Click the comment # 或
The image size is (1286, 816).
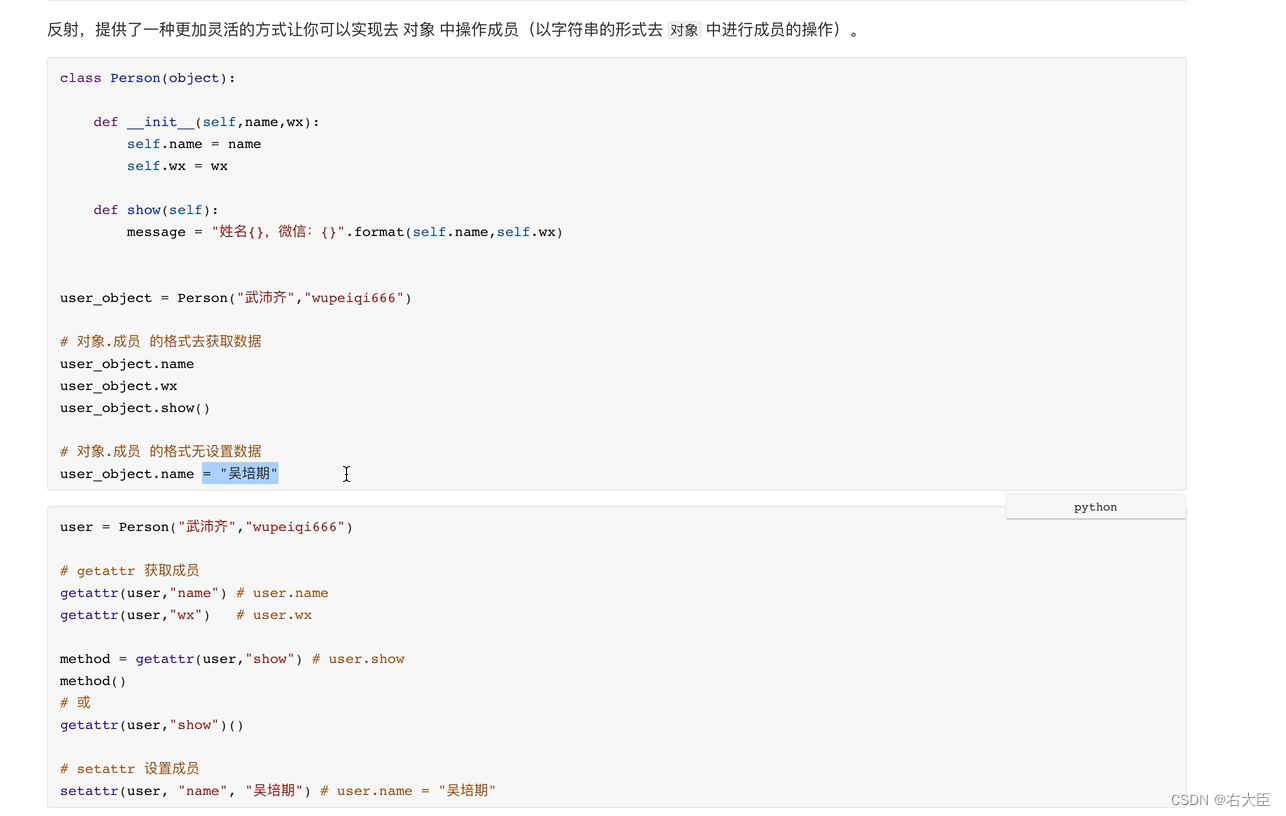(x=74, y=702)
